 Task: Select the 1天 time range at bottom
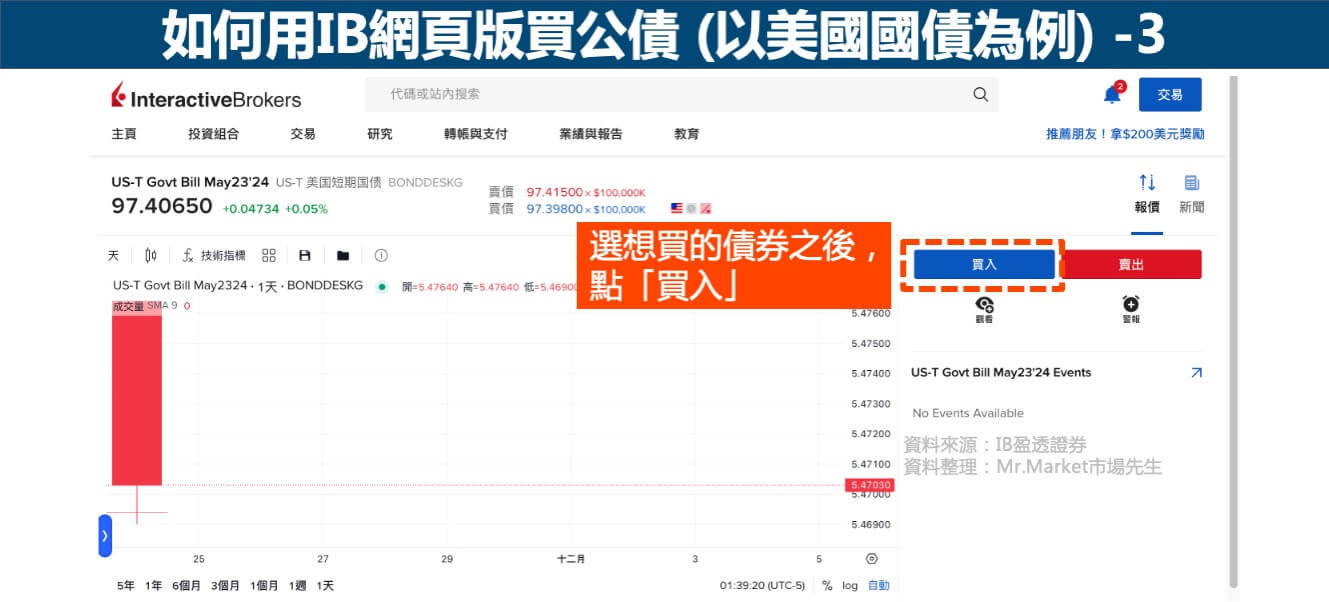[x=325, y=585]
